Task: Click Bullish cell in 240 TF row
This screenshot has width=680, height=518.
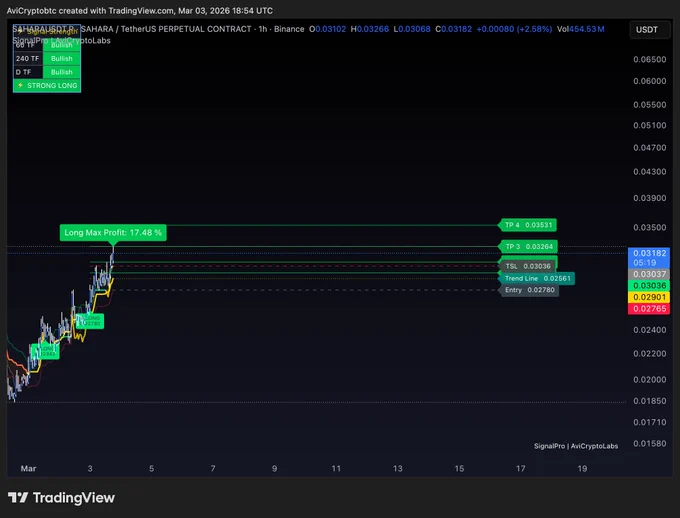Action: 62,59
